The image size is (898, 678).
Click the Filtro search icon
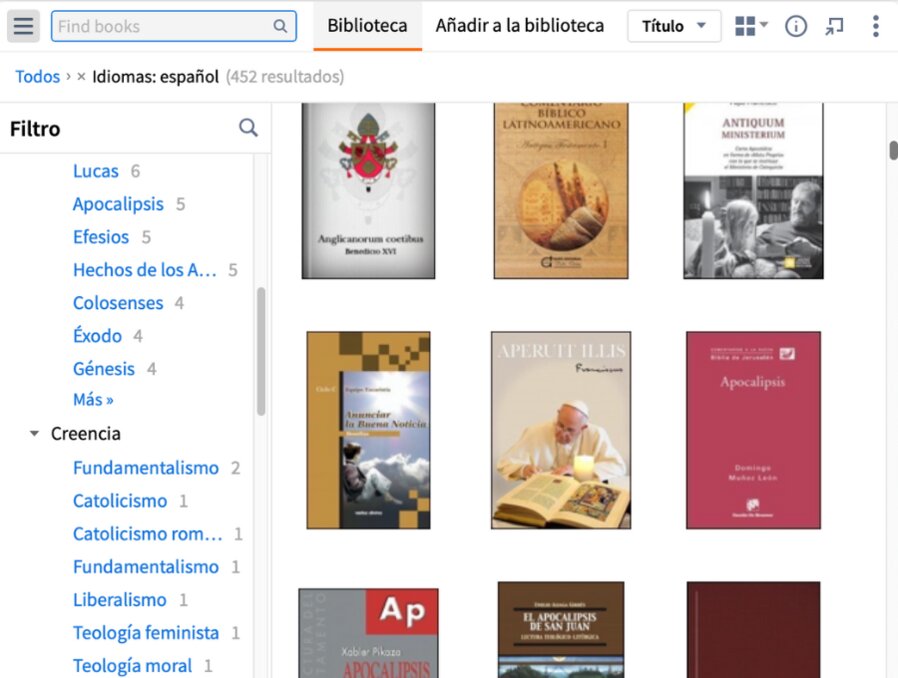pyautogui.click(x=248, y=128)
